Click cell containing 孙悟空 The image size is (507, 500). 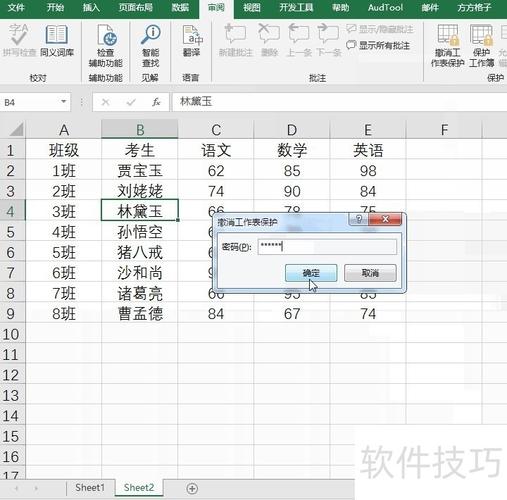140,232
